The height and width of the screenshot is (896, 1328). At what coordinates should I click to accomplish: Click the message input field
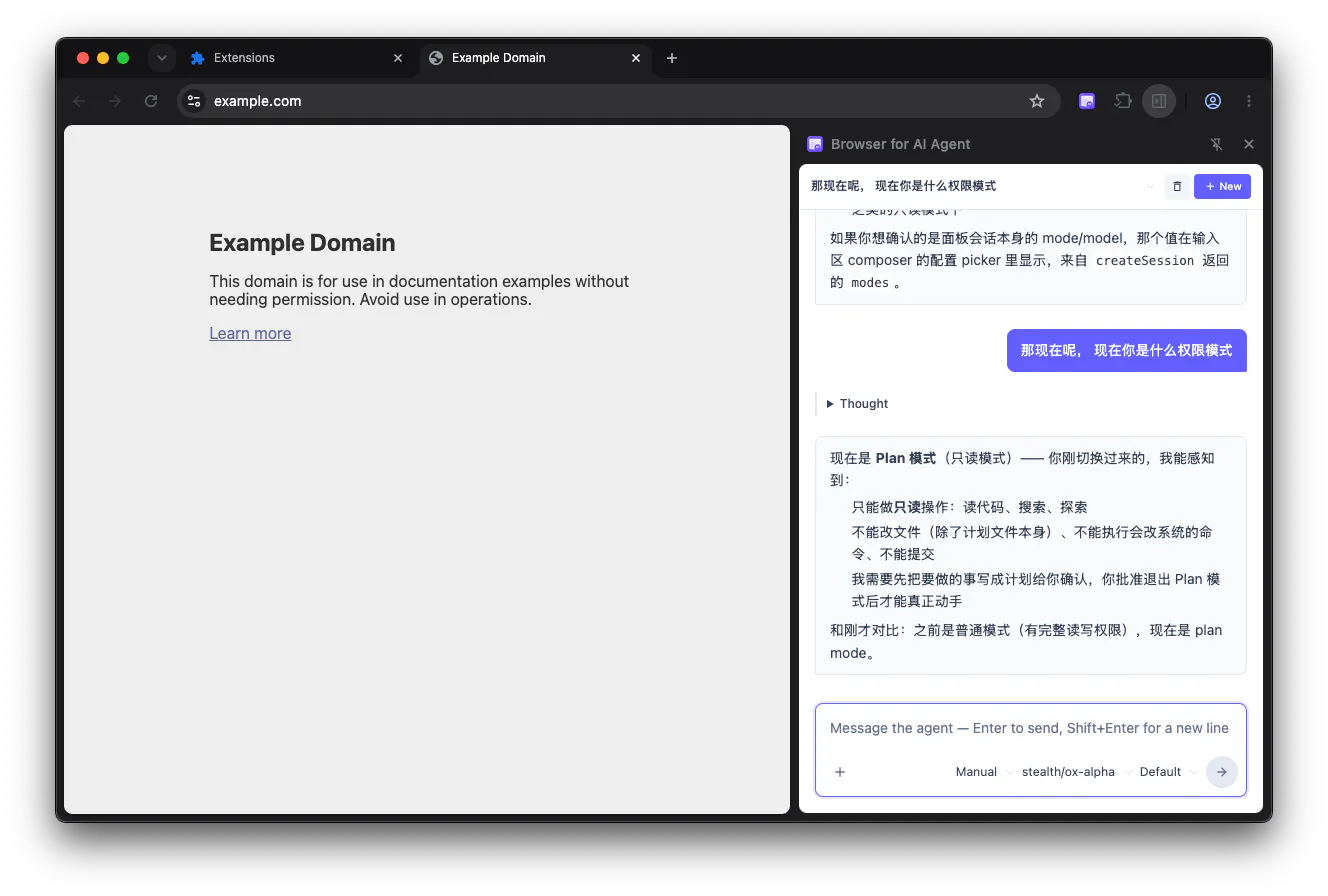(x=1030, y=728)
